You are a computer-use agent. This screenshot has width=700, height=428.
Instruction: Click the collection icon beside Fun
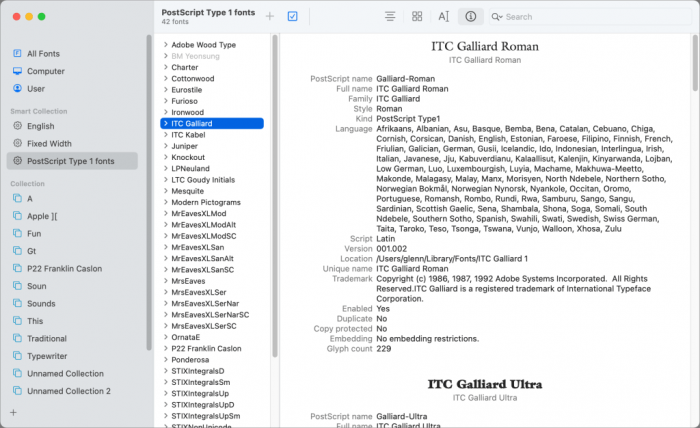point(17,233)
